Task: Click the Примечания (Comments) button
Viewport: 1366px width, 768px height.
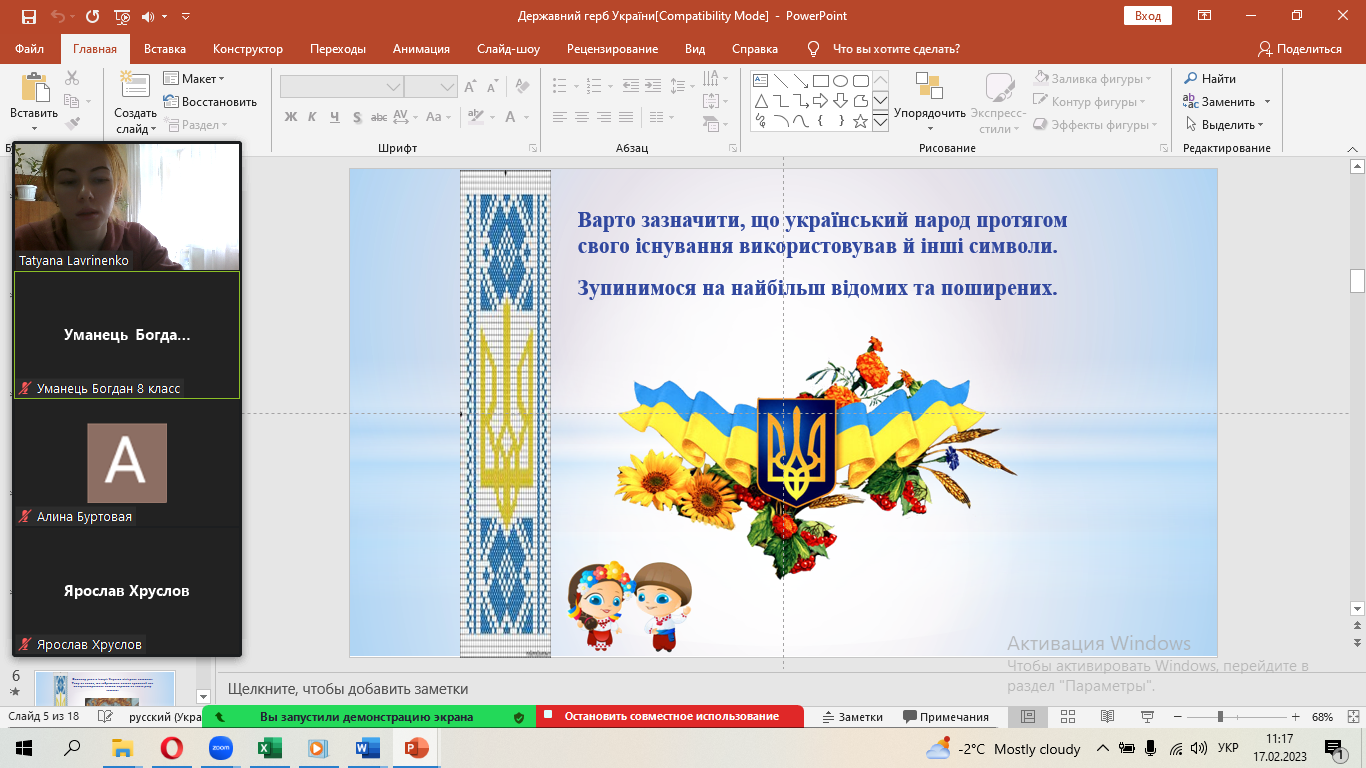Action: coord(946,717)
